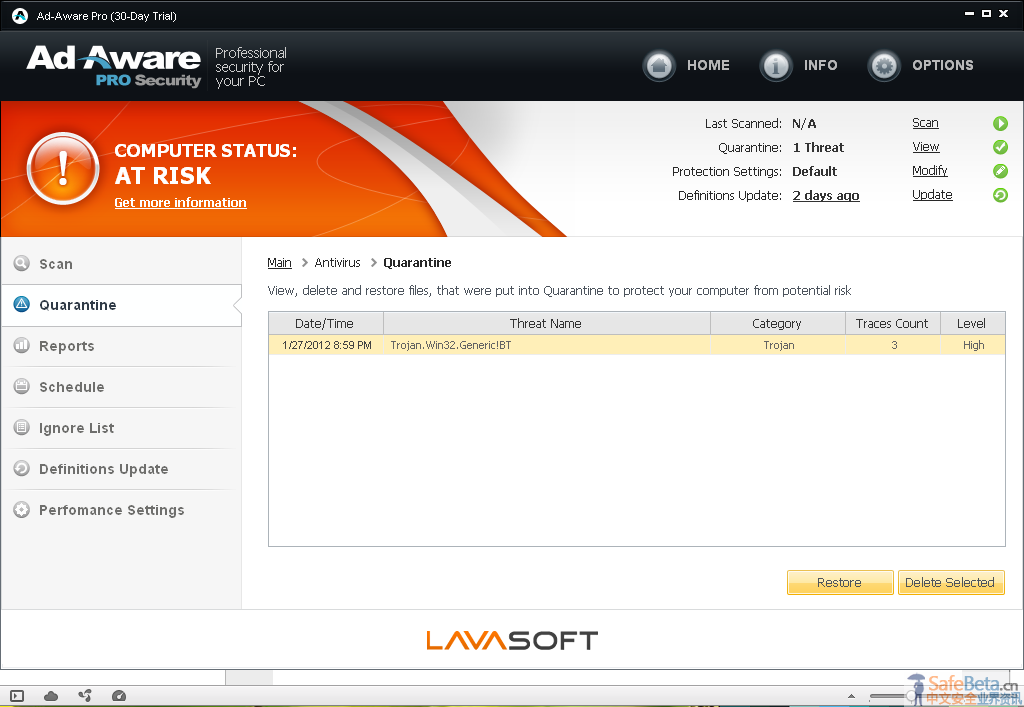
Task: Click the panel toggle icon in bottom bar
Action: [x=17, y=696]
